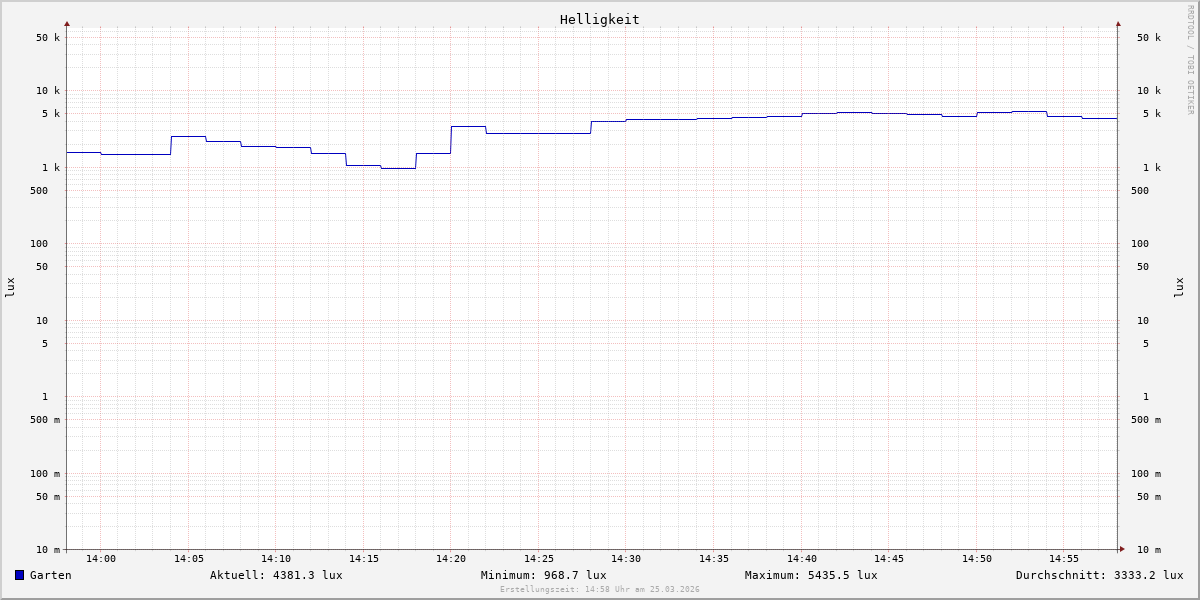Click the 14:30 time axis label
The height and width of the screenshot is (600, 1200).
click(x=626, y=559)
